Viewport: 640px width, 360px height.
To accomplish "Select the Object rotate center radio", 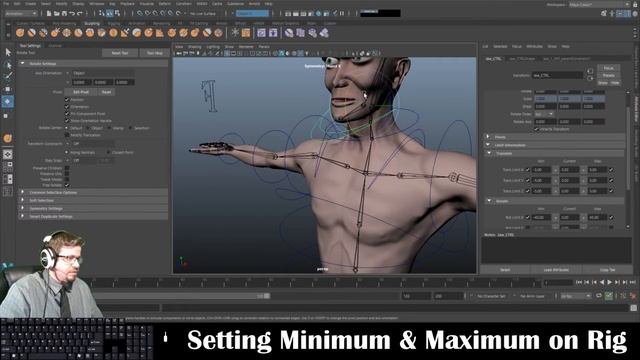I will [89, 128].
